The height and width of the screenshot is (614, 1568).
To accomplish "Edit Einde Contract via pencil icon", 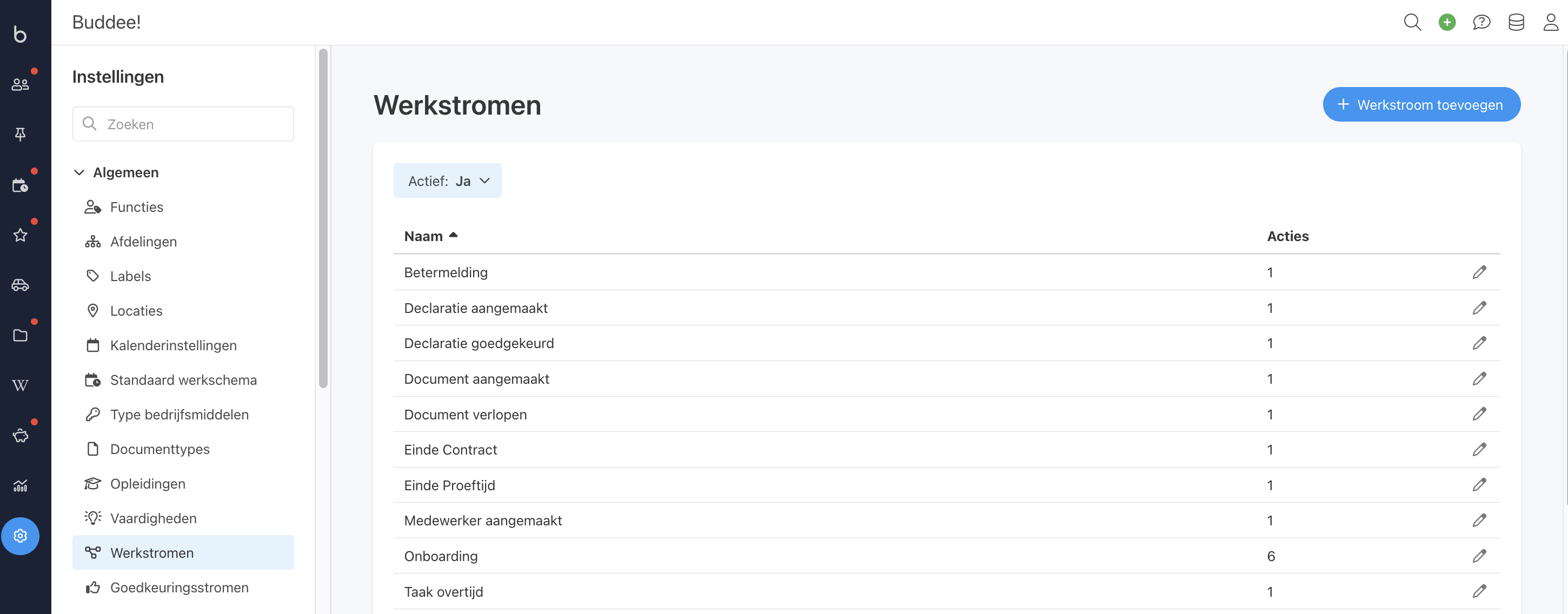I will [1479, 449].
